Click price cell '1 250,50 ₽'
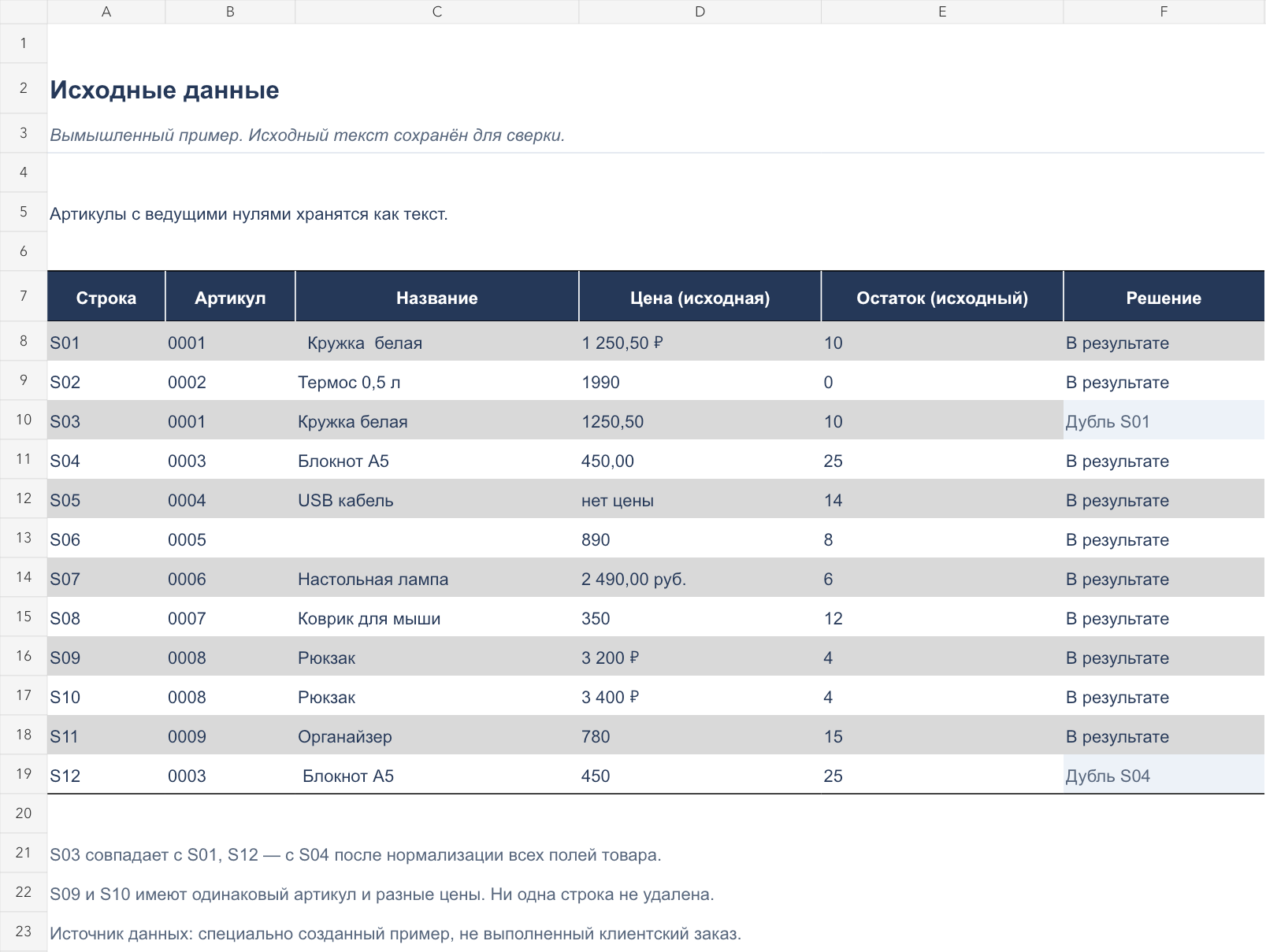This screenshot has width=1266, height=952. (700, 343)
